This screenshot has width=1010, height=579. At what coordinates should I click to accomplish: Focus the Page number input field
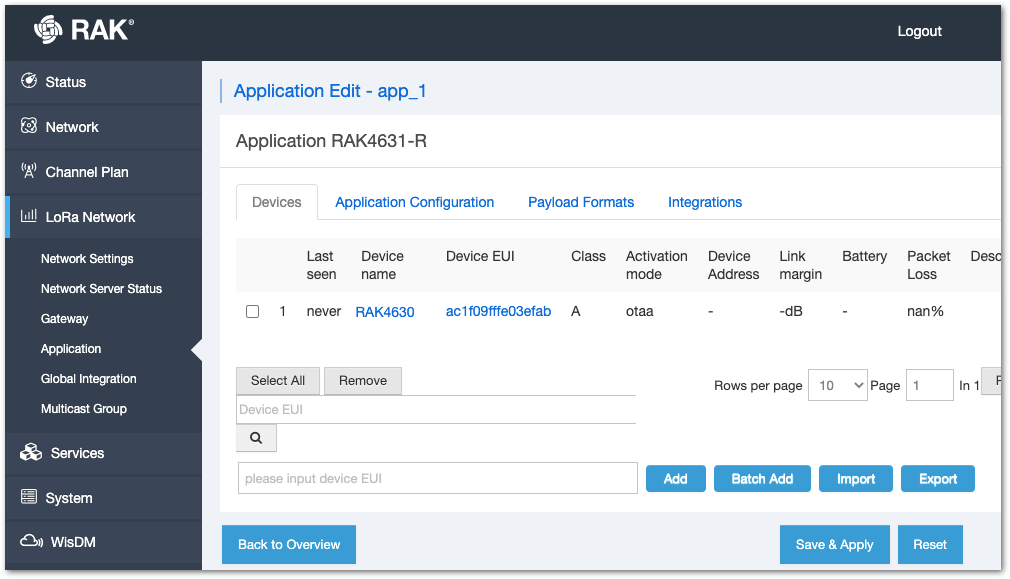(x=929, y=385)
